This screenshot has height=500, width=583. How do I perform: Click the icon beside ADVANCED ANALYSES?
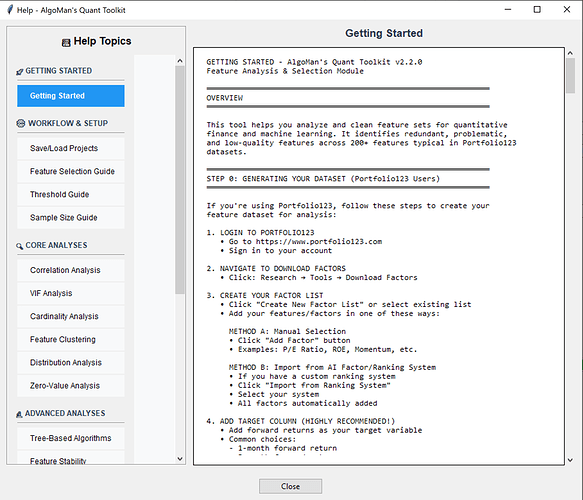tap(19, 414)
